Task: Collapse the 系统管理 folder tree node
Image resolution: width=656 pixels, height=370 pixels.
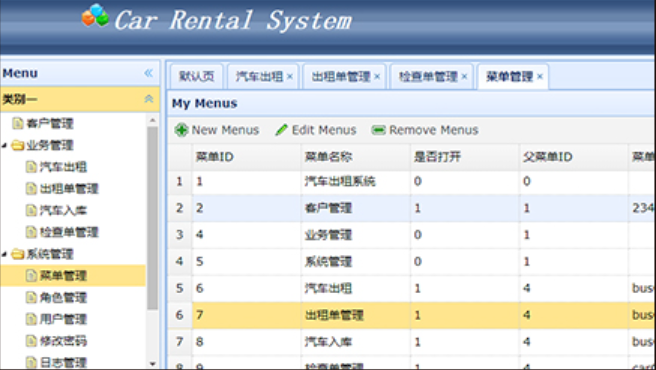Action: [4, 254]
